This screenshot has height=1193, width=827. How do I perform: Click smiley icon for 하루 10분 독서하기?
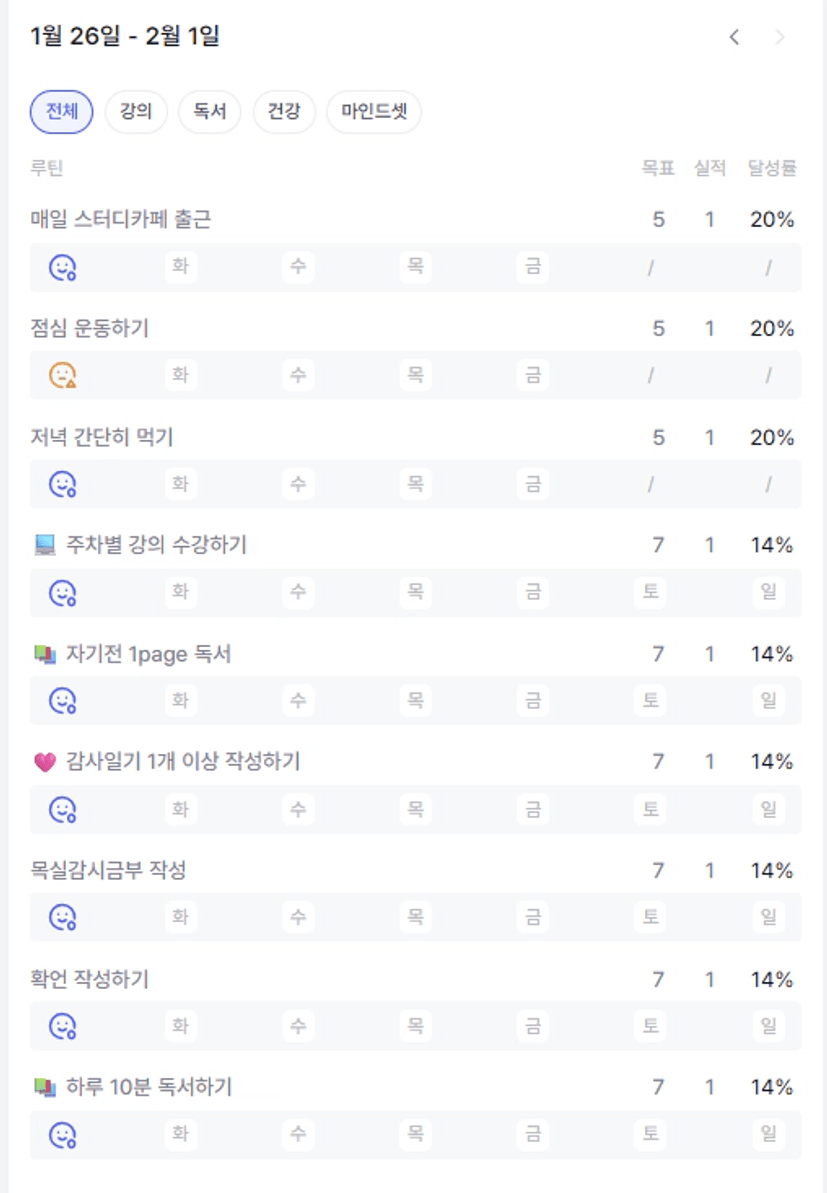63,1134
